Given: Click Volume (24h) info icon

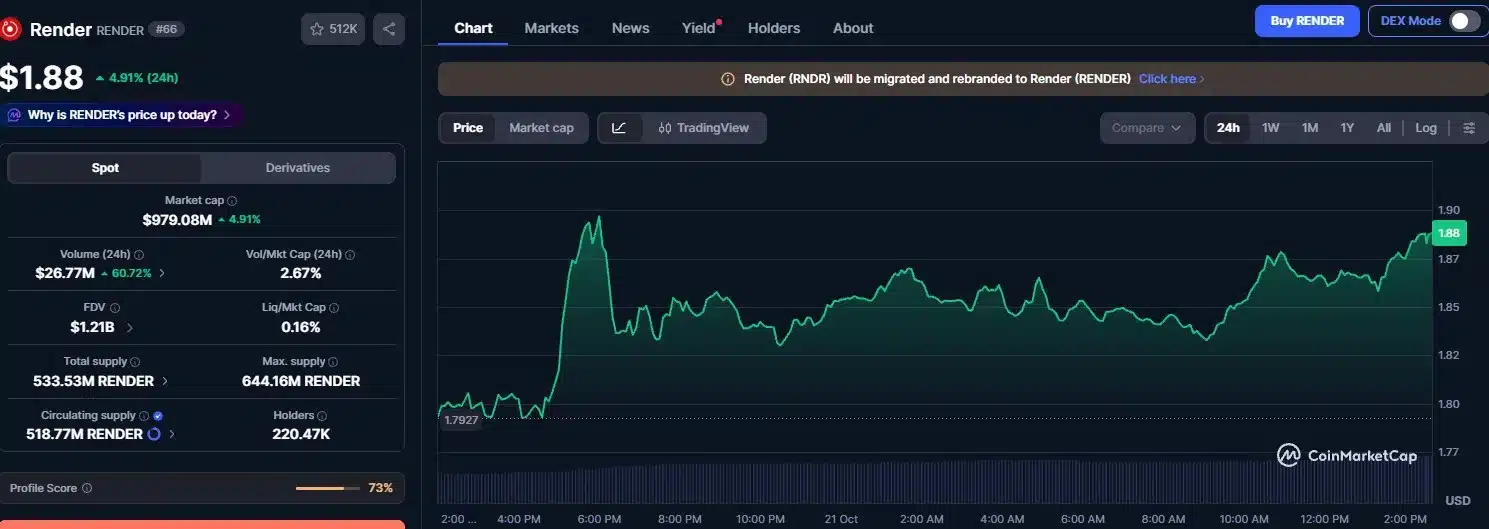Looking at the screenshot, I should 139,255.
